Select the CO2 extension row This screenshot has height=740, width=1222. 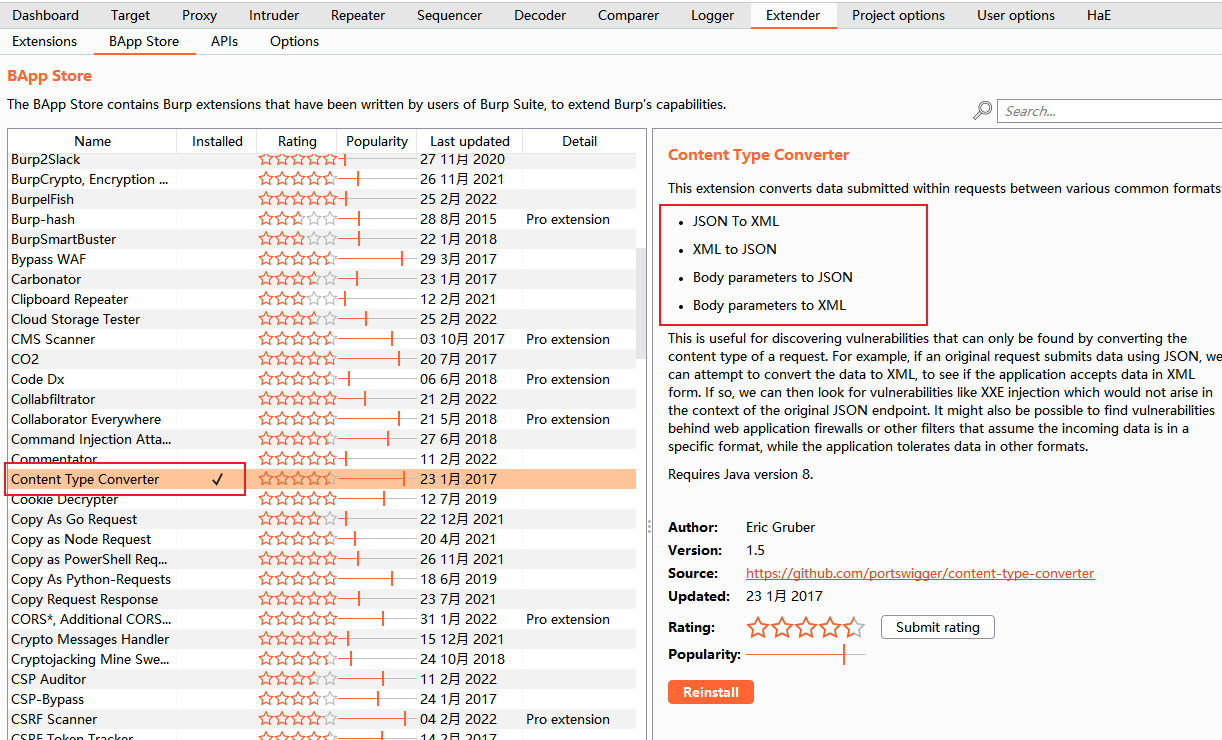pyautogui.click(x=322, y=359)
